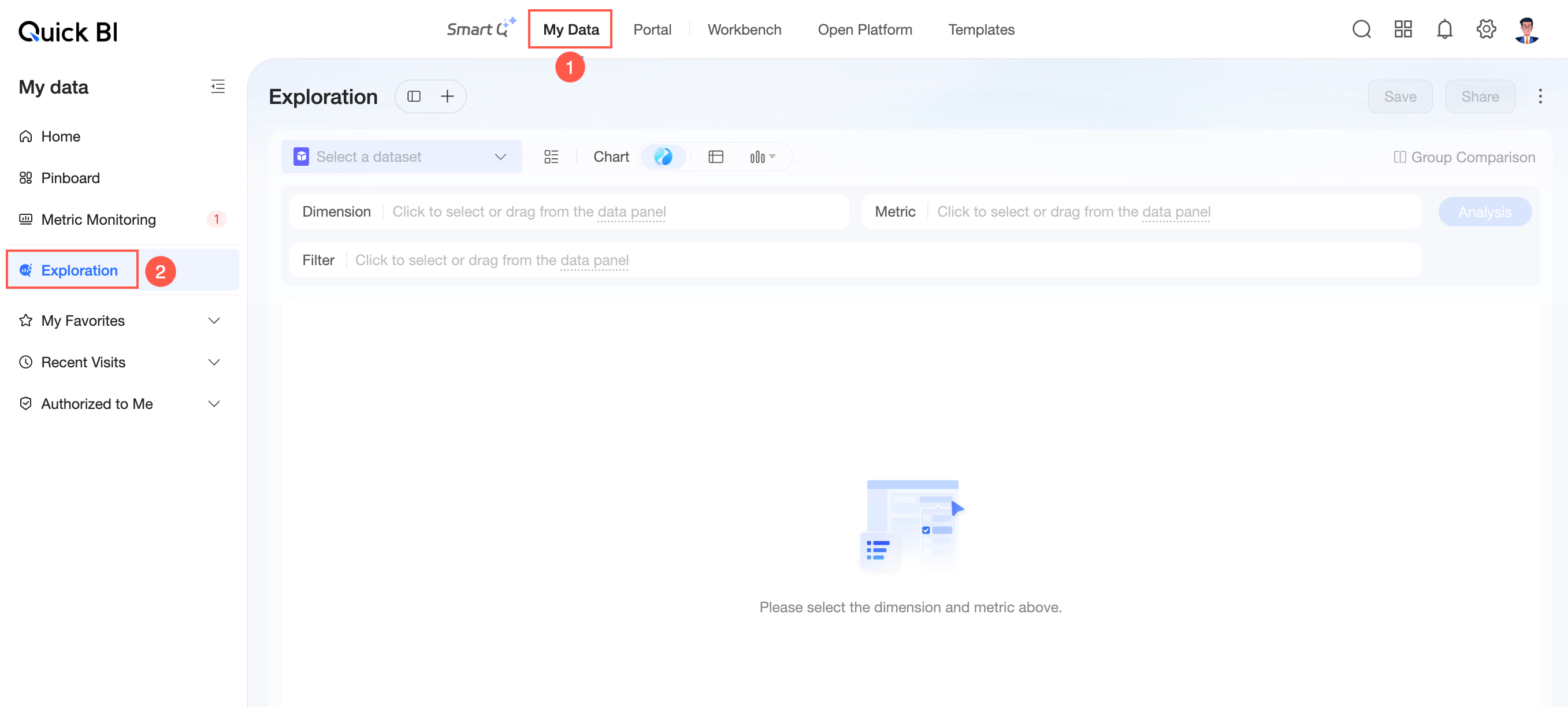Open the more options vertical dots
The height and width of the screenshot is (707, 1568).
(1540, 96)
